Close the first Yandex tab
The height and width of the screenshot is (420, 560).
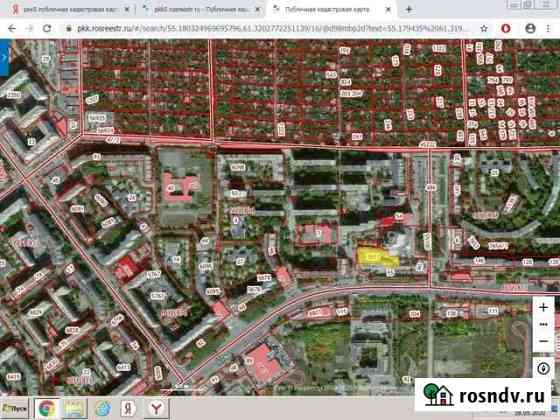[127, 10]
